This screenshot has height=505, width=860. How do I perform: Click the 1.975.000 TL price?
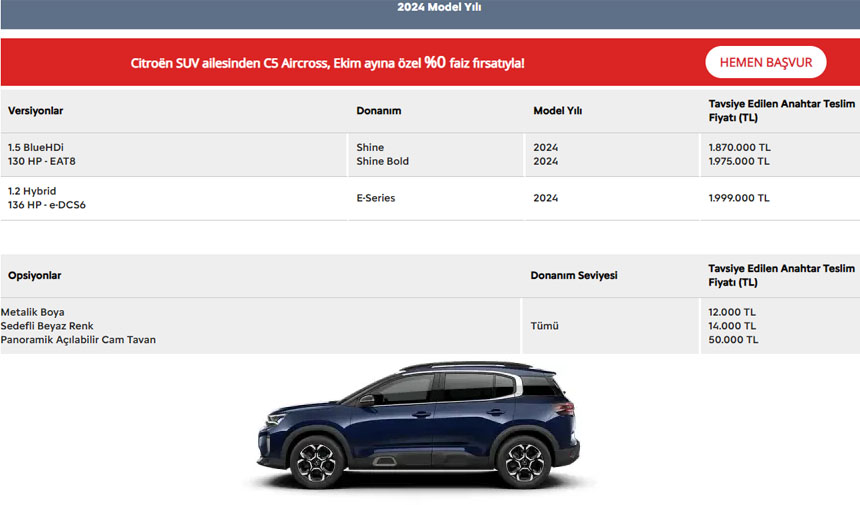pyautogui.click(x=739, y=161)
